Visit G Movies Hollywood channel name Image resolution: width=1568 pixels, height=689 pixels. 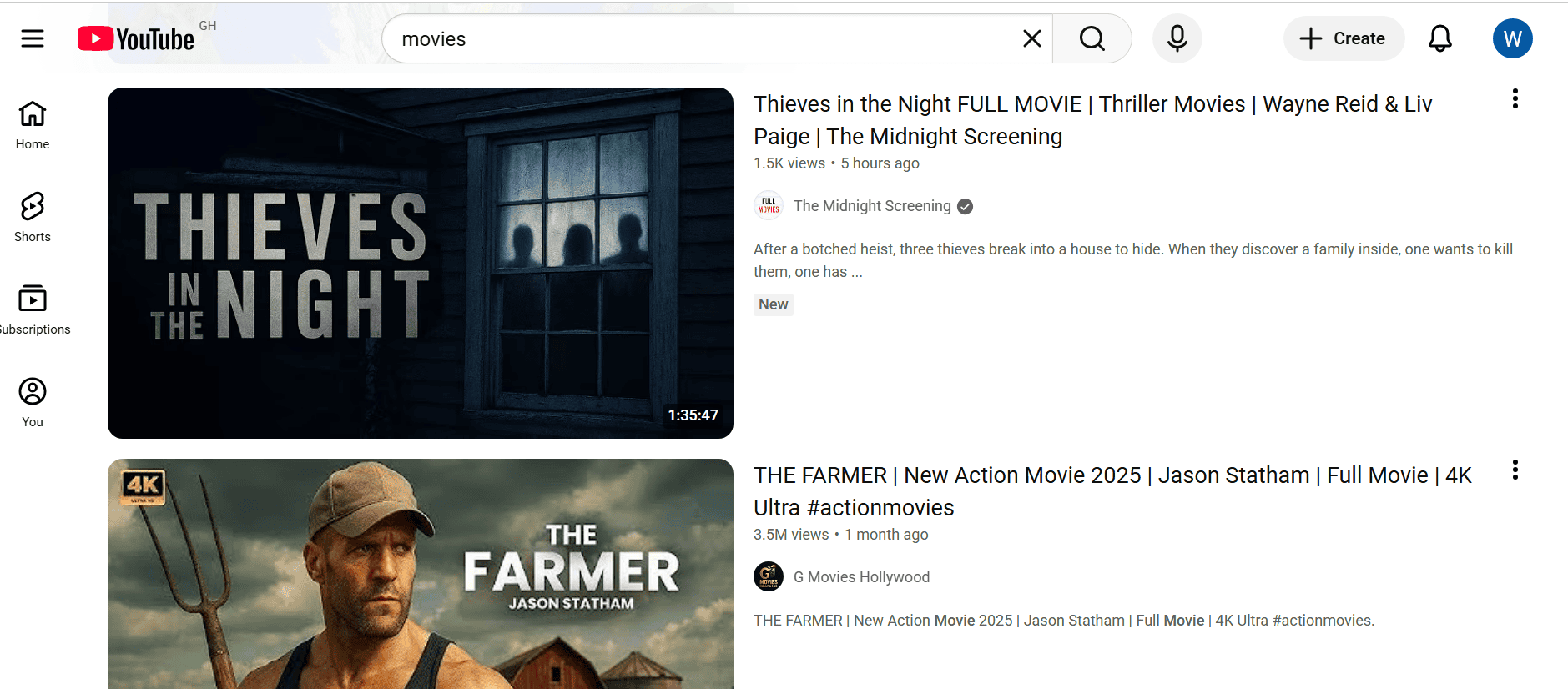pos(860,577)
